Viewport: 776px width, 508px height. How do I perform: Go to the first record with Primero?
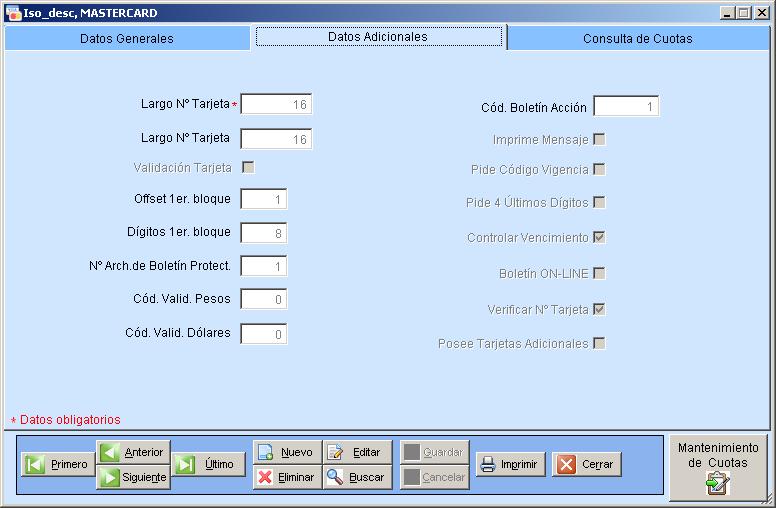coord(57,464)
